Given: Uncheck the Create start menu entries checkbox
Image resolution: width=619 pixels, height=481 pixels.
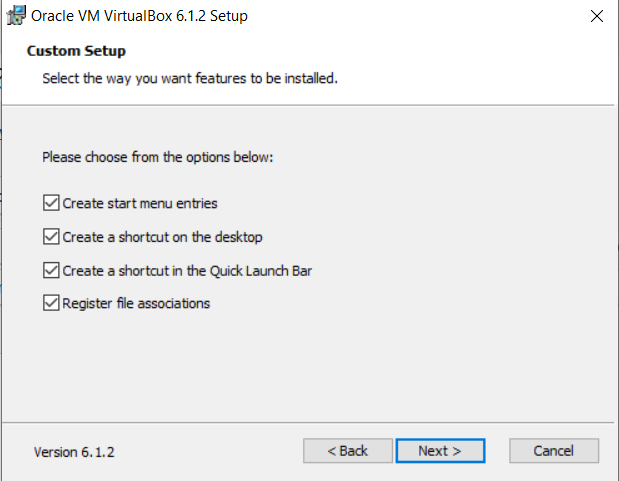Looking at the screenshot, I should tap(51, 203).
